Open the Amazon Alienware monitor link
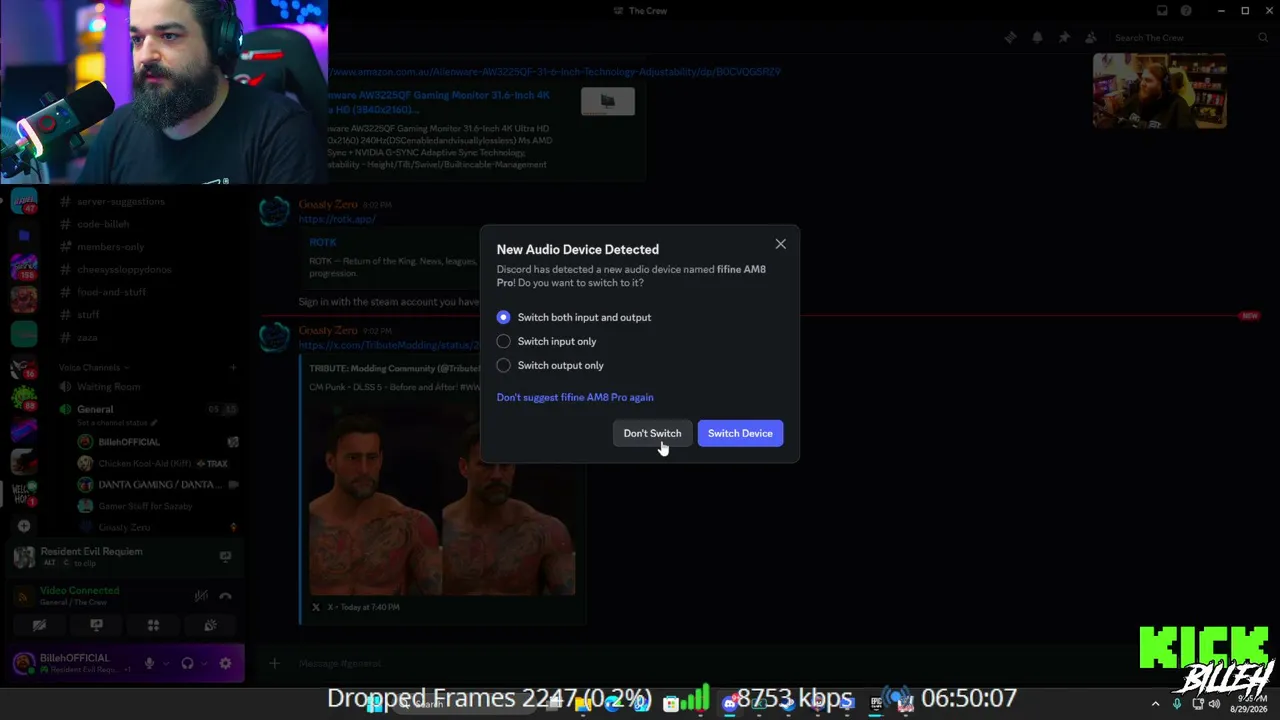The height and width of the screenshot is (720, 1280). pyautogui.click(x=555, y=72)
